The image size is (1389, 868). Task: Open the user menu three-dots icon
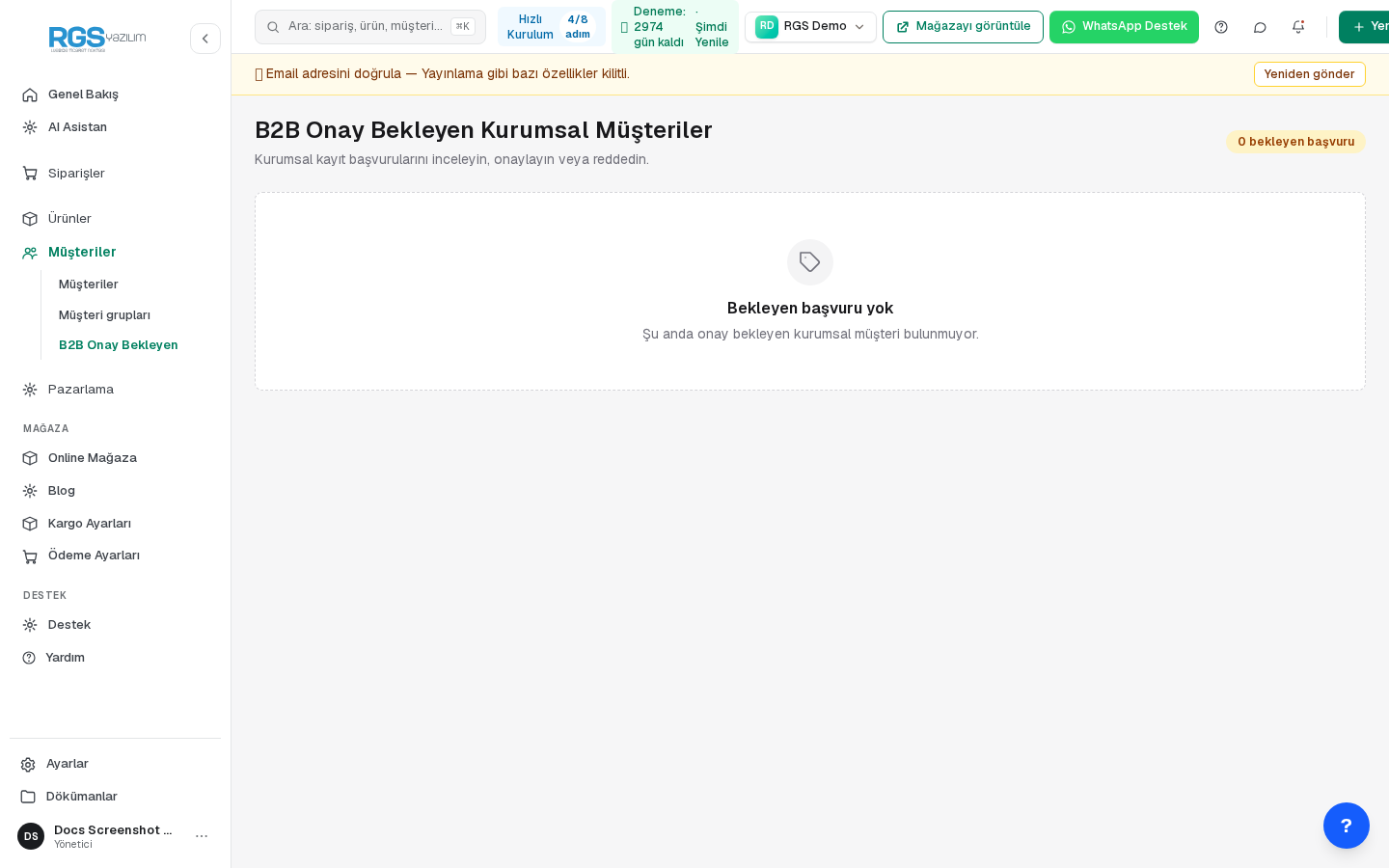(202, 836)
